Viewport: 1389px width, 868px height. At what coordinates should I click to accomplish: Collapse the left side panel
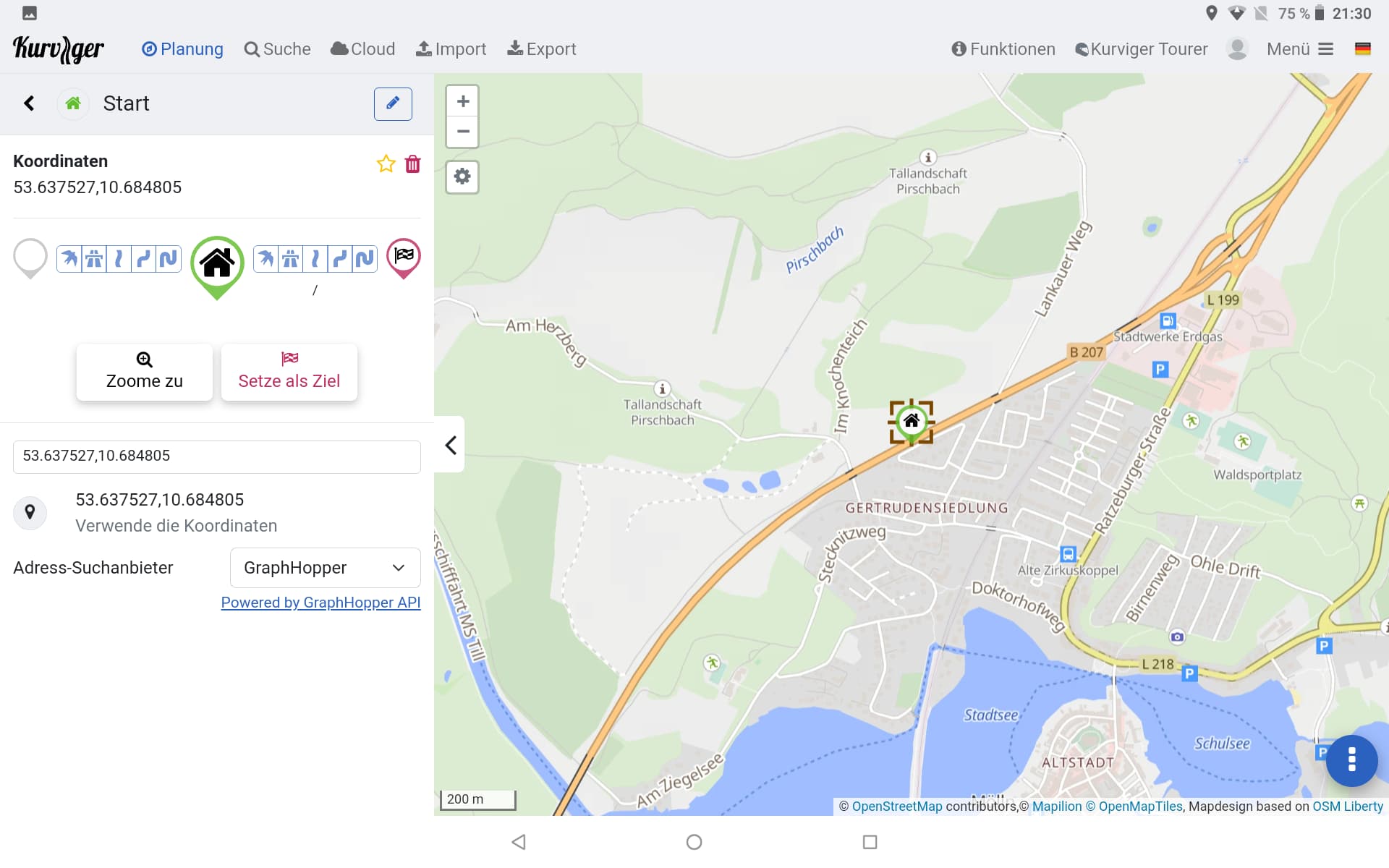click(x=450, y=445)
